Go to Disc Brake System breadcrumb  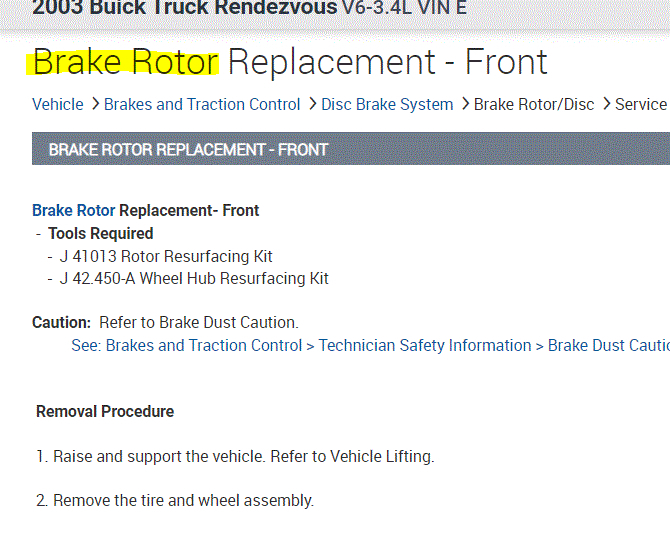tap(388, 104)
